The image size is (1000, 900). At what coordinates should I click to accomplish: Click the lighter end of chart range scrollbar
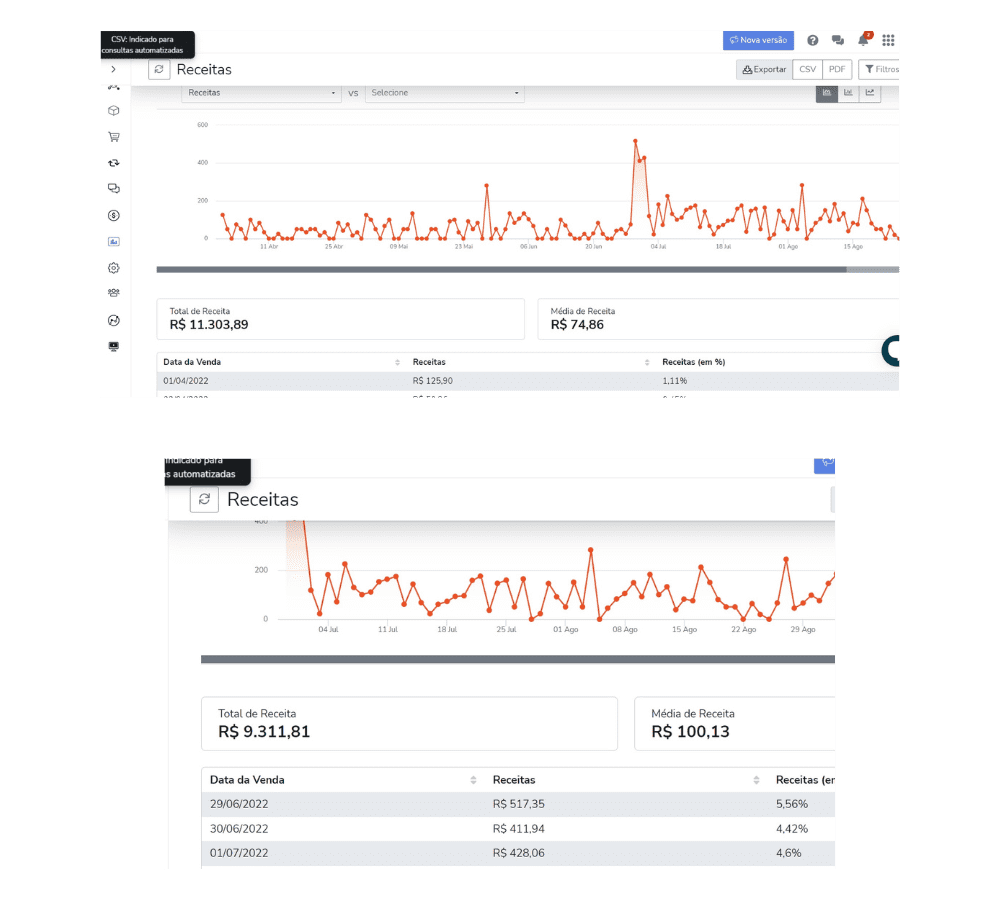pos(872,269)
